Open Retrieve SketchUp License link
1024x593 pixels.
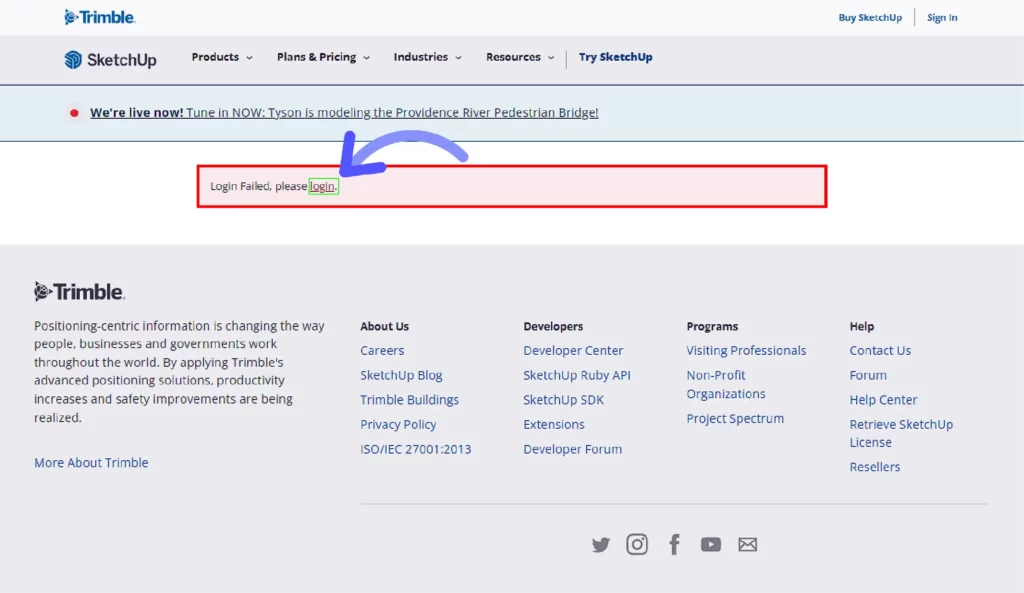pos(901,433)
